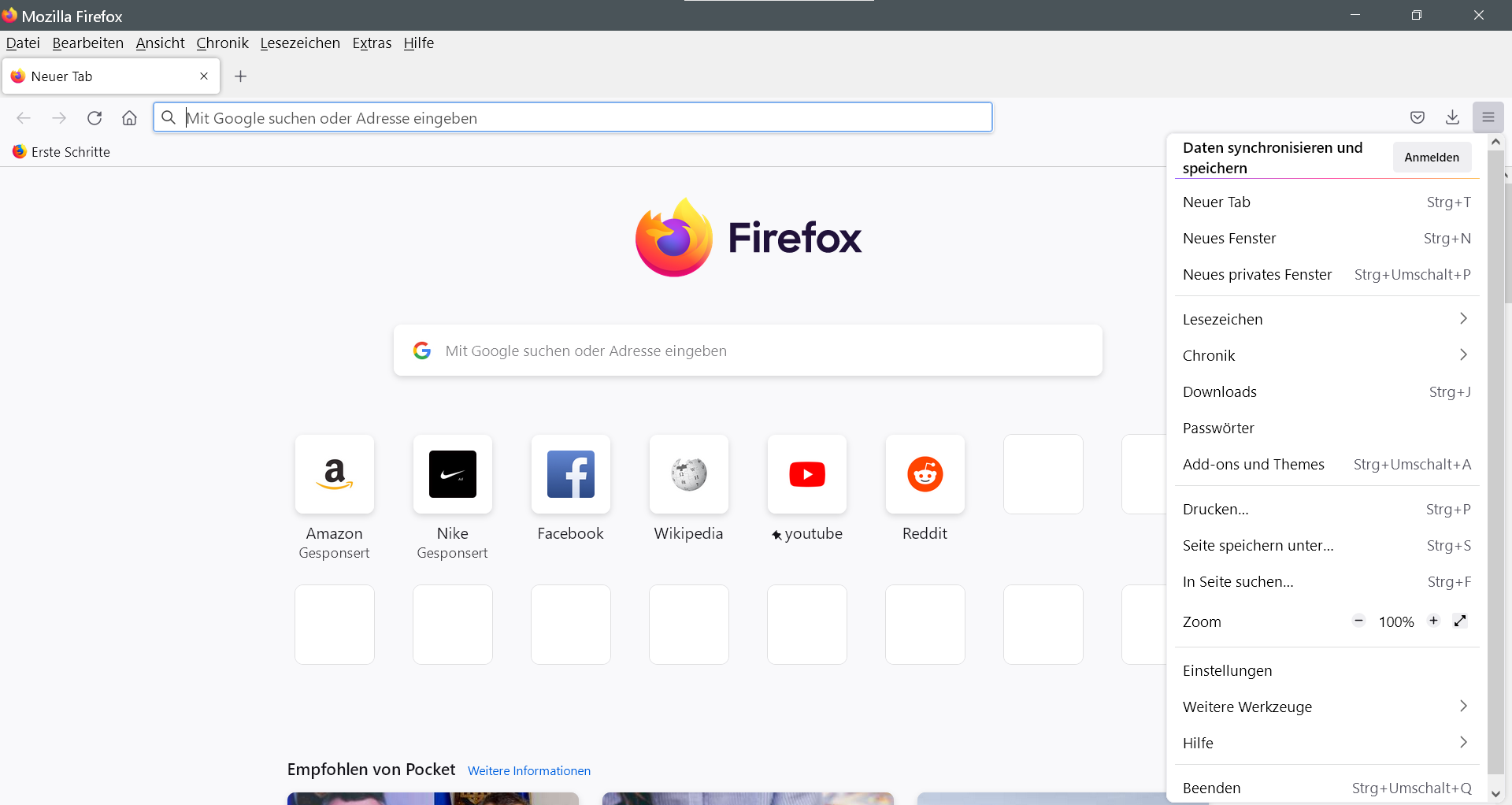Select Beenden to quit Firefox
This screenshot has width=1512, height=805.
click(x=1327, y=788)
